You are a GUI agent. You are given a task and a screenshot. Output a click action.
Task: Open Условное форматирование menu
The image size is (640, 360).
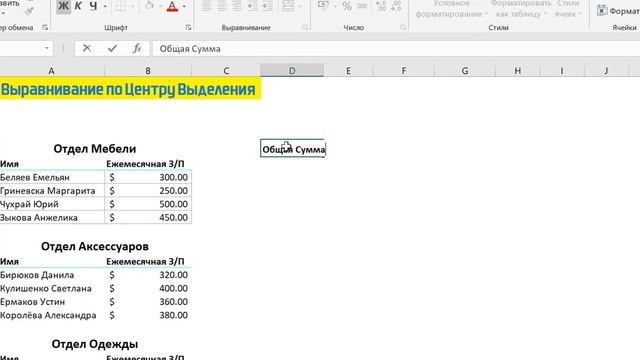451,9
